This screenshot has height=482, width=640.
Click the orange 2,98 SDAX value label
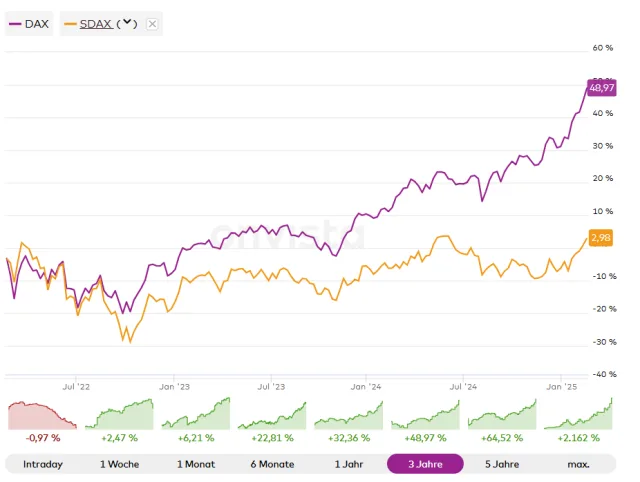(601, 237)
